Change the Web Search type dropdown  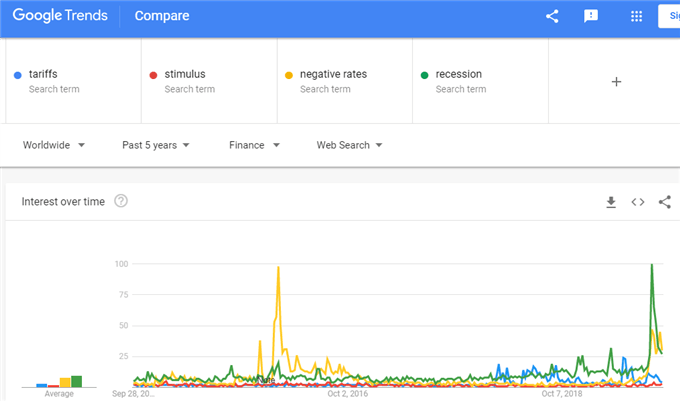(350, 145)
